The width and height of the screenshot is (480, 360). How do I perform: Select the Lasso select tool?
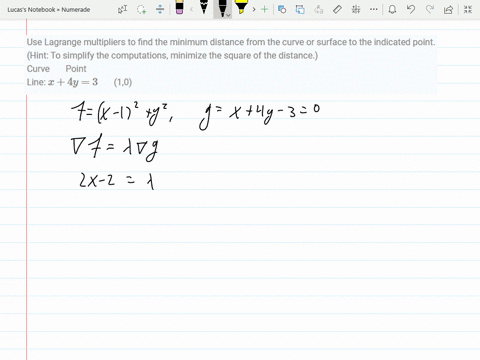tap(141, 9)
